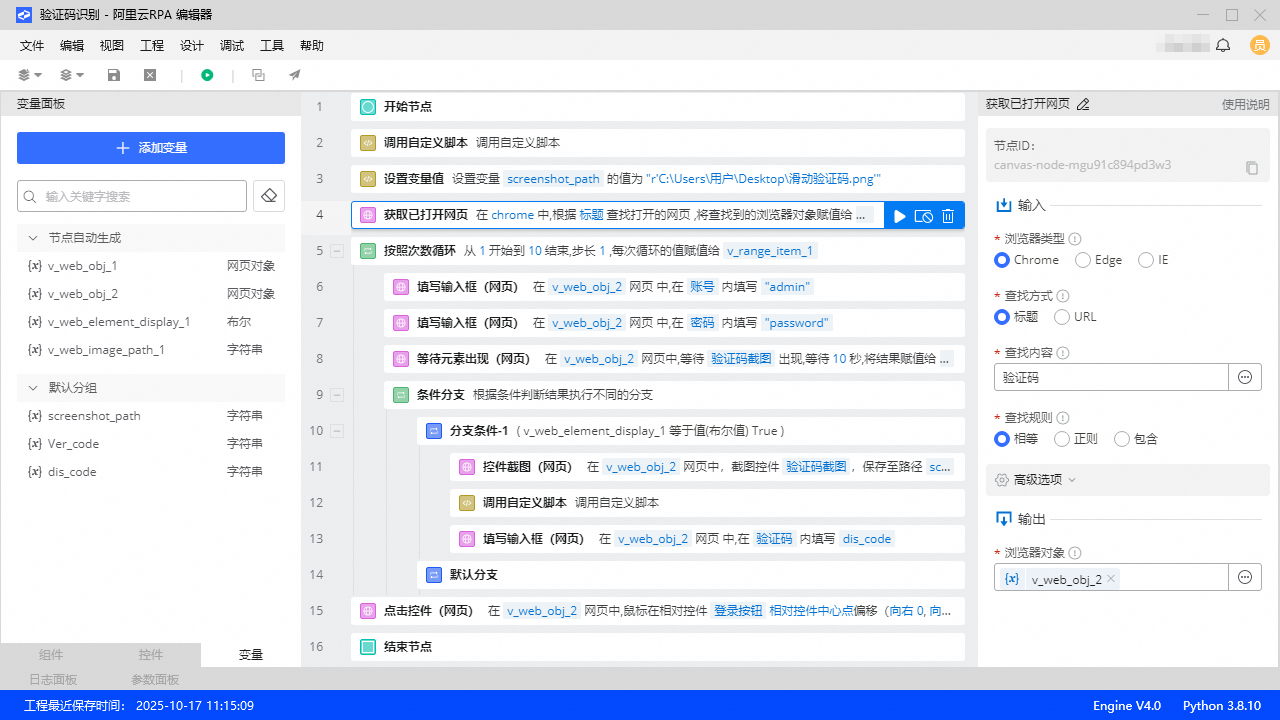1280x720 pixels.
Task: Open the notification bell
Action: pos(1223,45)
